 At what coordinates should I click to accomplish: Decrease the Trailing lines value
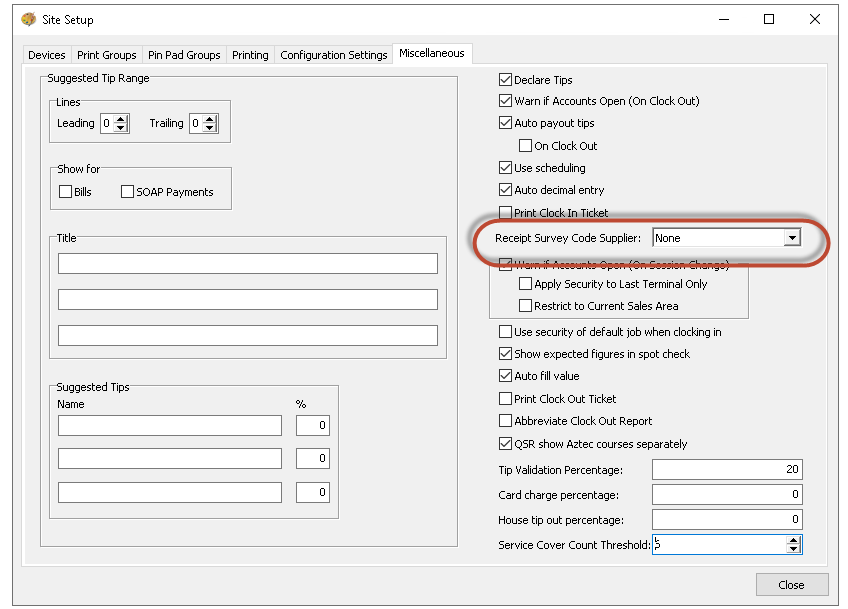(210, 128)
